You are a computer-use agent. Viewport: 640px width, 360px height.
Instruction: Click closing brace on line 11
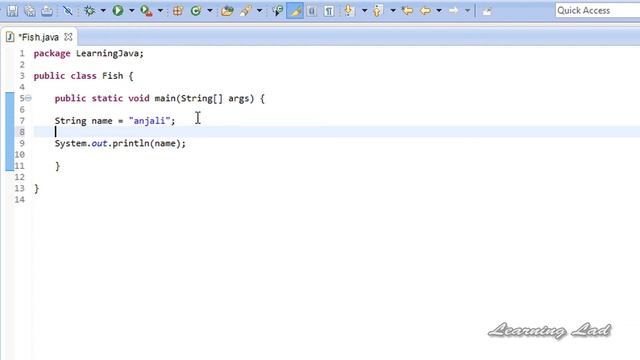58,166
